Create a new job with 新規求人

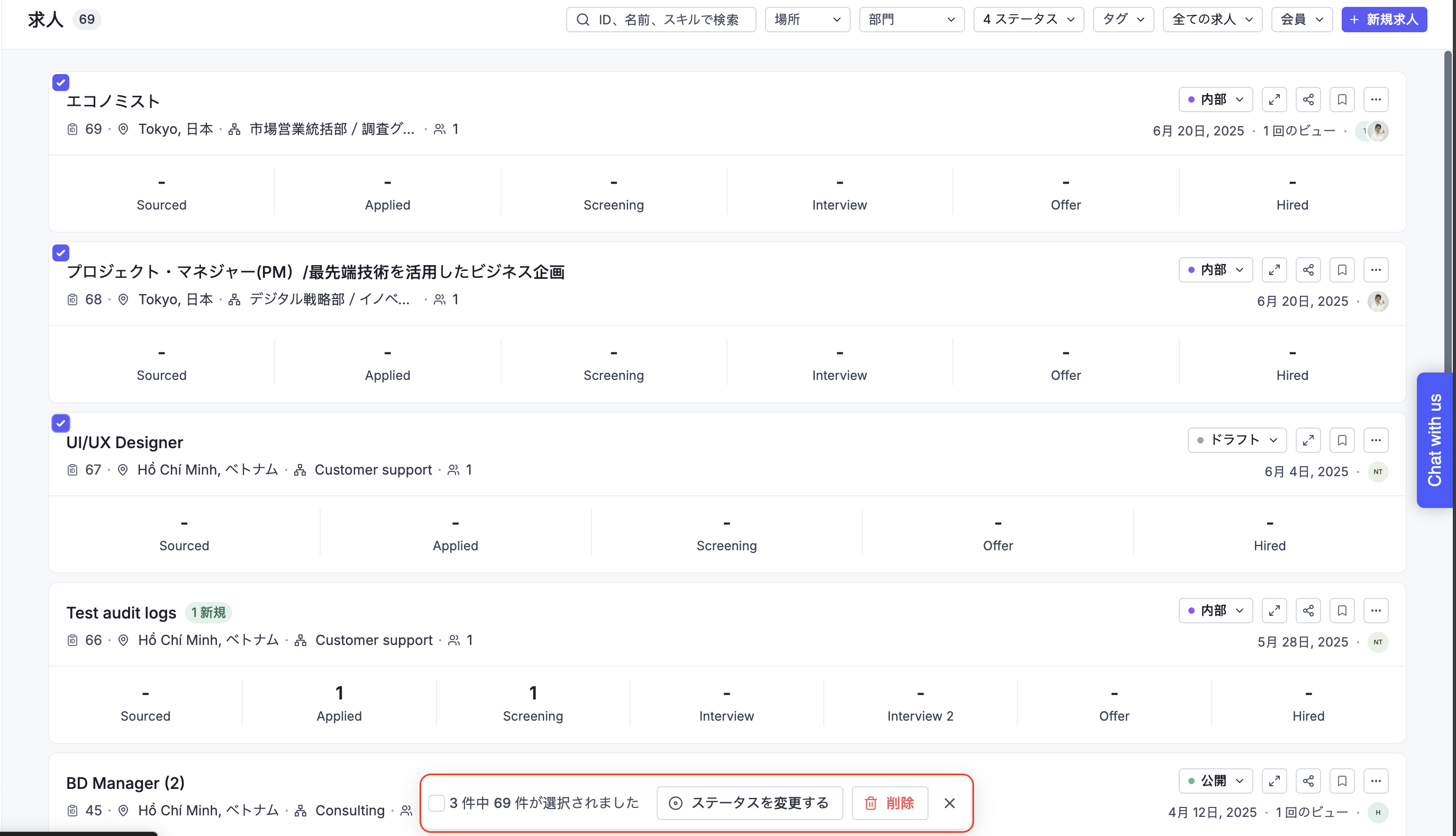pyautogui.click(x=1384, y=20)
